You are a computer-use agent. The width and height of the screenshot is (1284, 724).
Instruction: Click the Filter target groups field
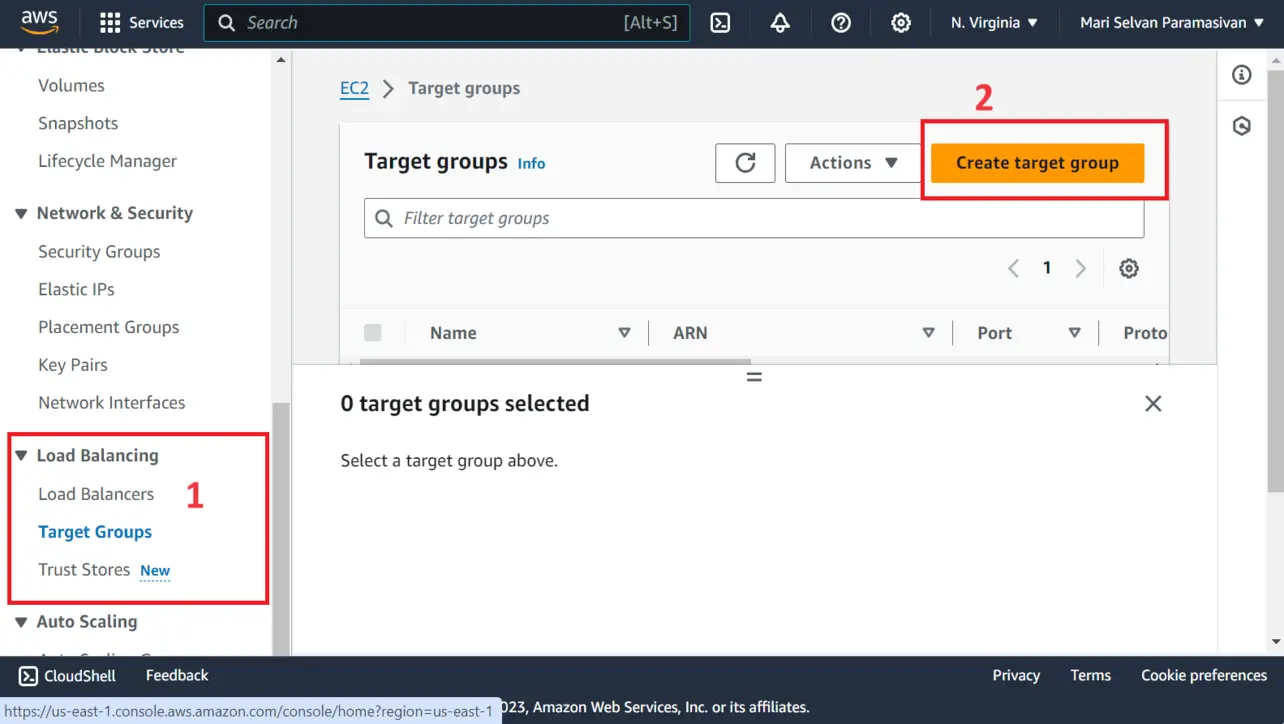[x=754, y=218]
